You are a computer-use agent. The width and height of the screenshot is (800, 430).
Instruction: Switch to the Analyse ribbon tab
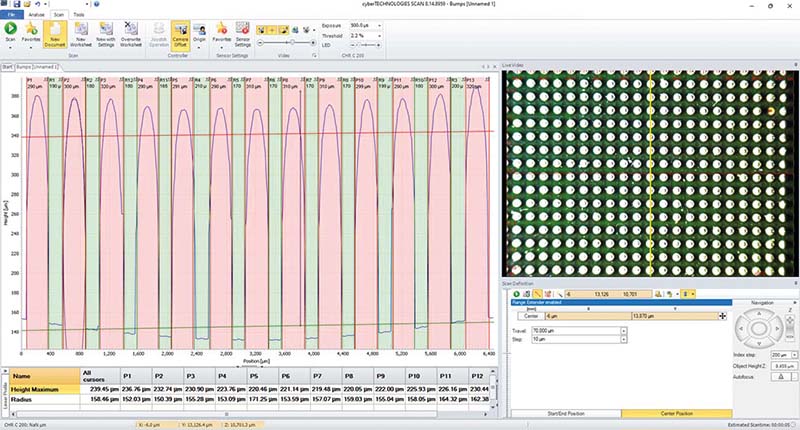[36, 14]
